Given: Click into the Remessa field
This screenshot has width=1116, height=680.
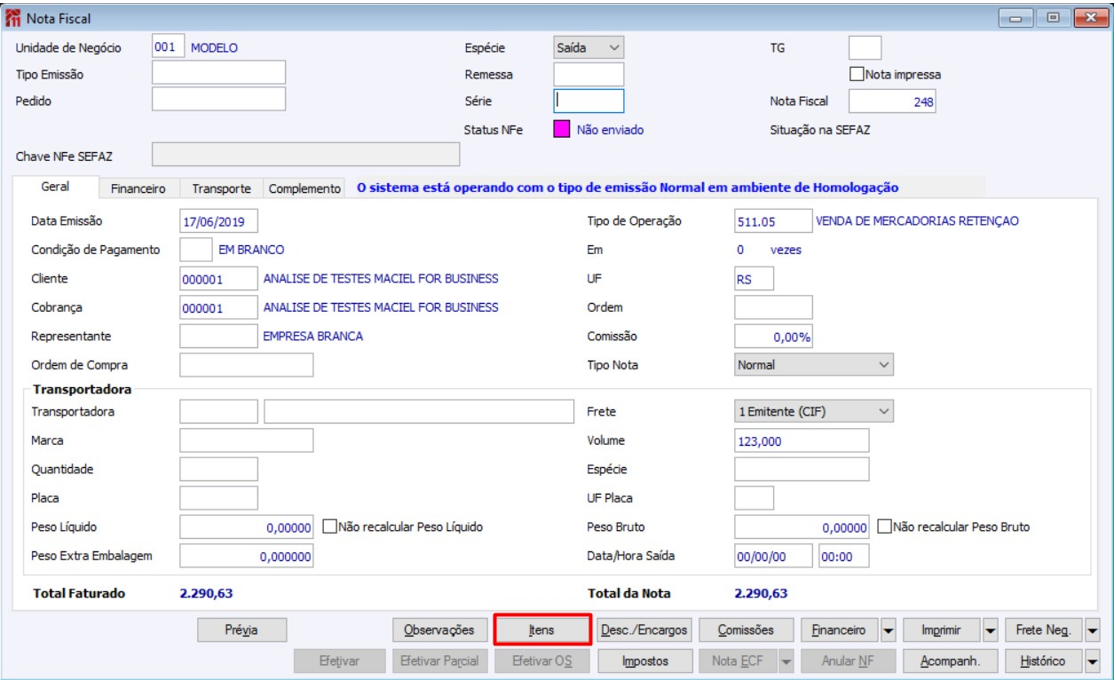Looking at the screenshot, I should (x=589, y=74).
